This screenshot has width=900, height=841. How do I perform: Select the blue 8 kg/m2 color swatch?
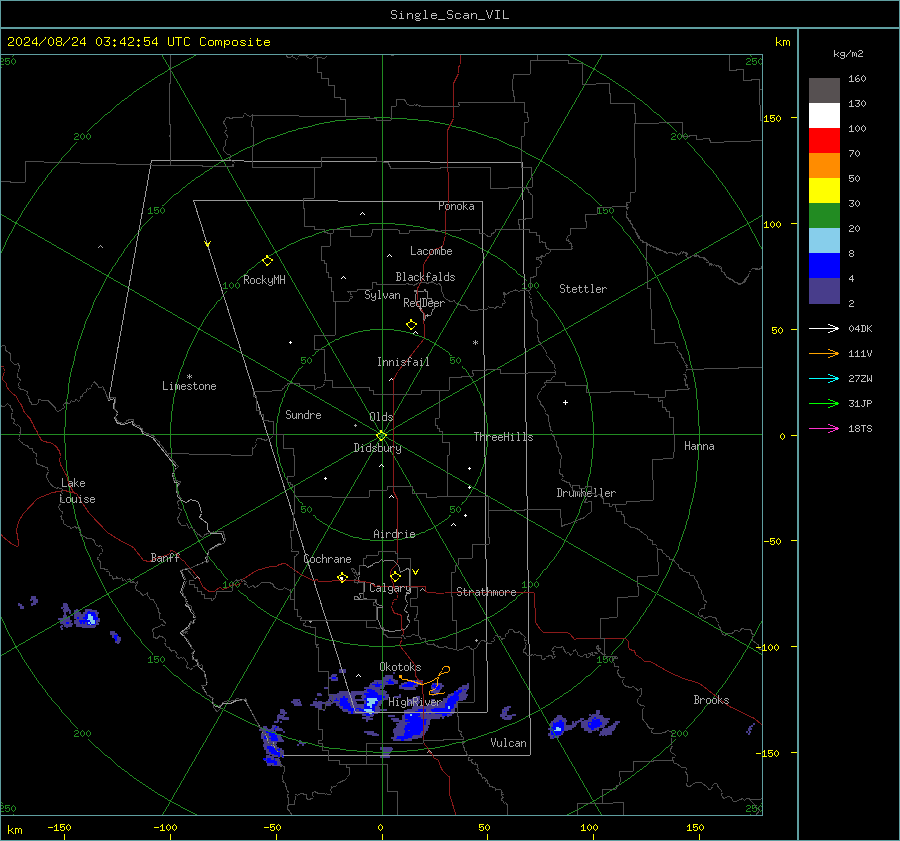824,266
